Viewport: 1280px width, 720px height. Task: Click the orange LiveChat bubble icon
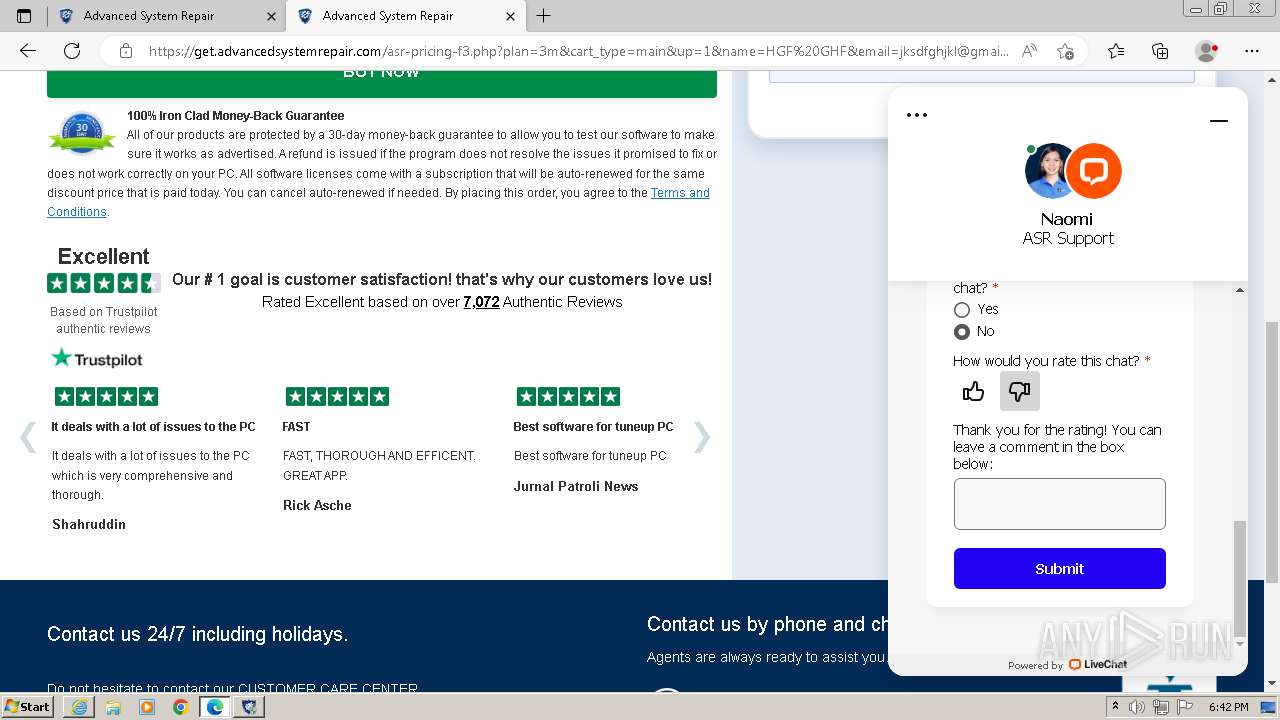coord(1093,171)
